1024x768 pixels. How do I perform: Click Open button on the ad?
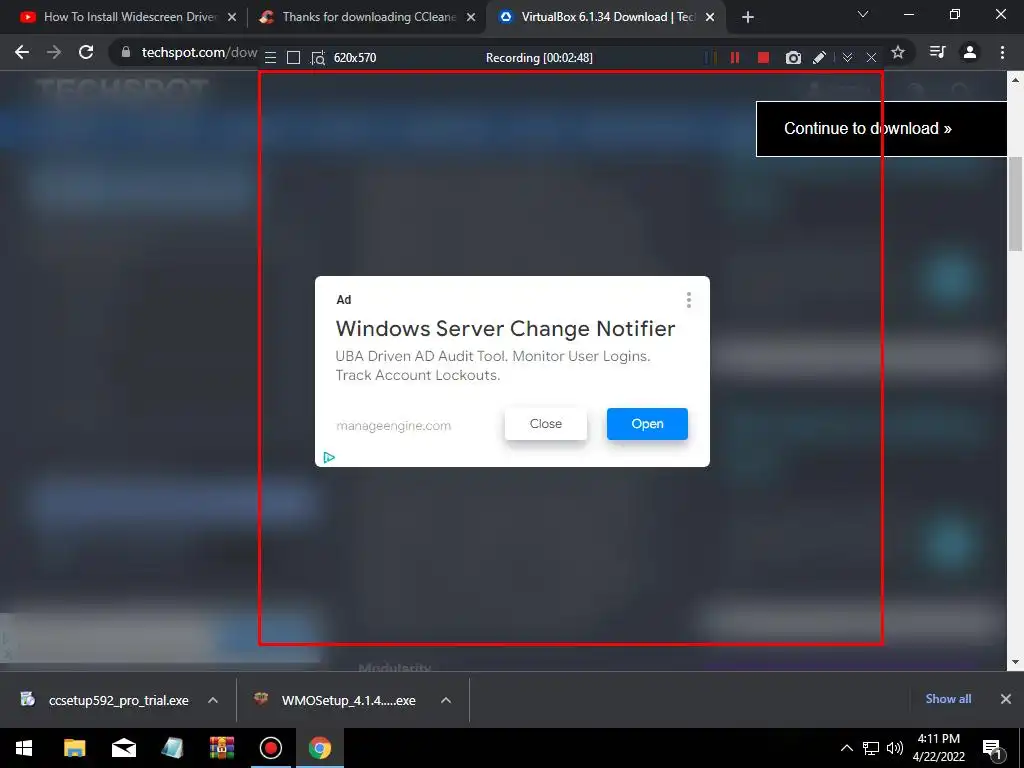[647, 424]
